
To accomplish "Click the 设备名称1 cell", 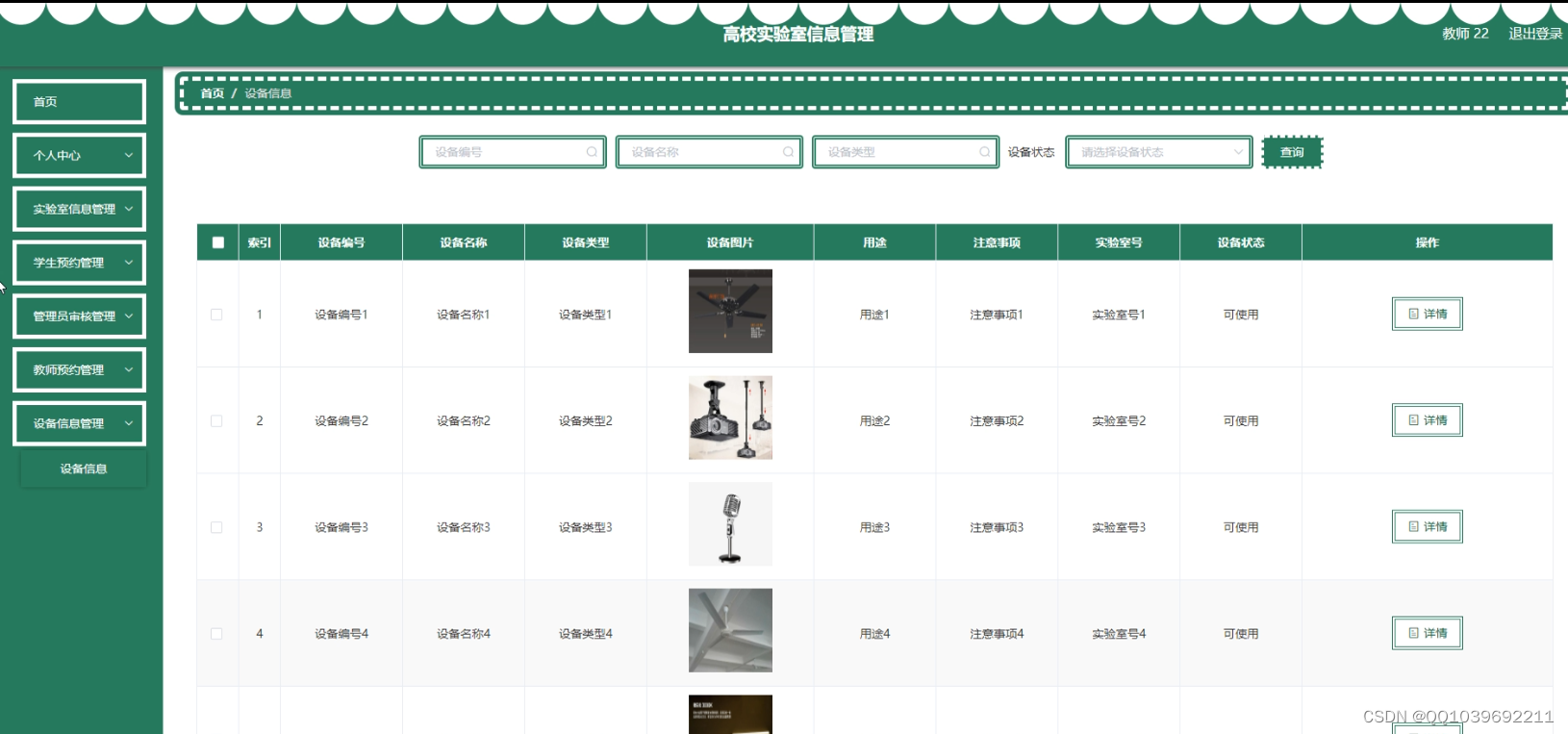I will pyautogui.click(x=464, y=315).
